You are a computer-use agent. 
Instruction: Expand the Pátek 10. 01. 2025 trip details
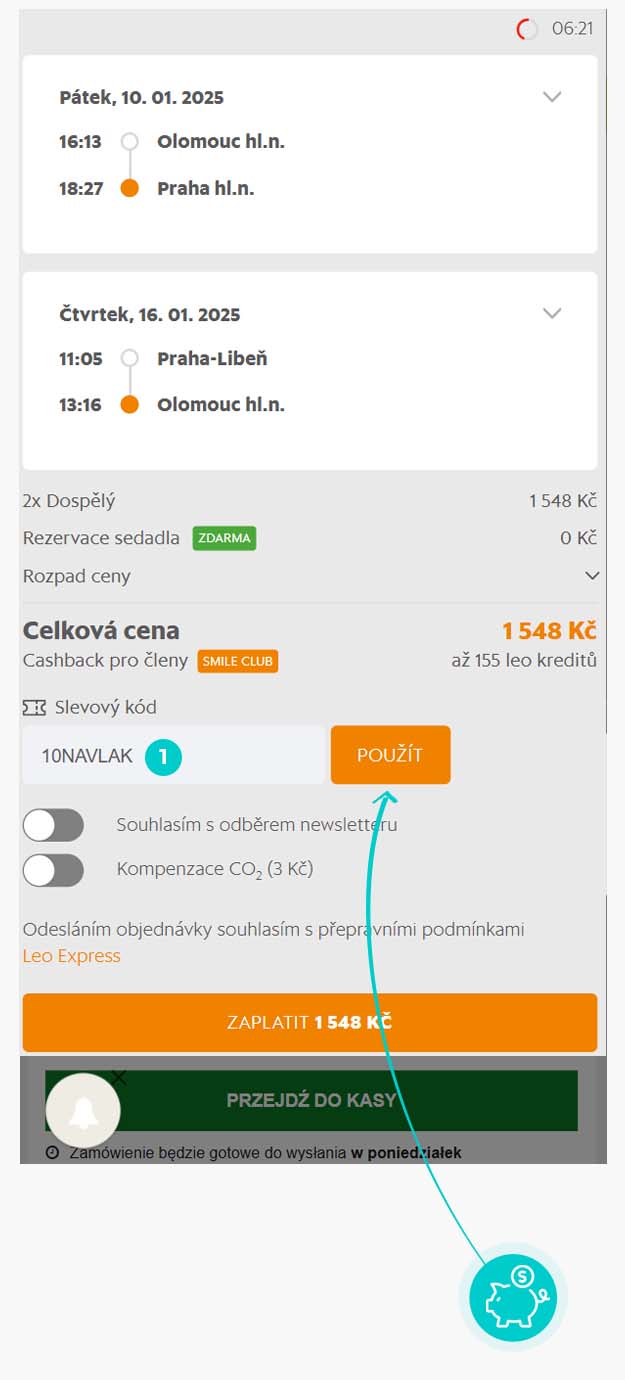(x=552, y=97)
